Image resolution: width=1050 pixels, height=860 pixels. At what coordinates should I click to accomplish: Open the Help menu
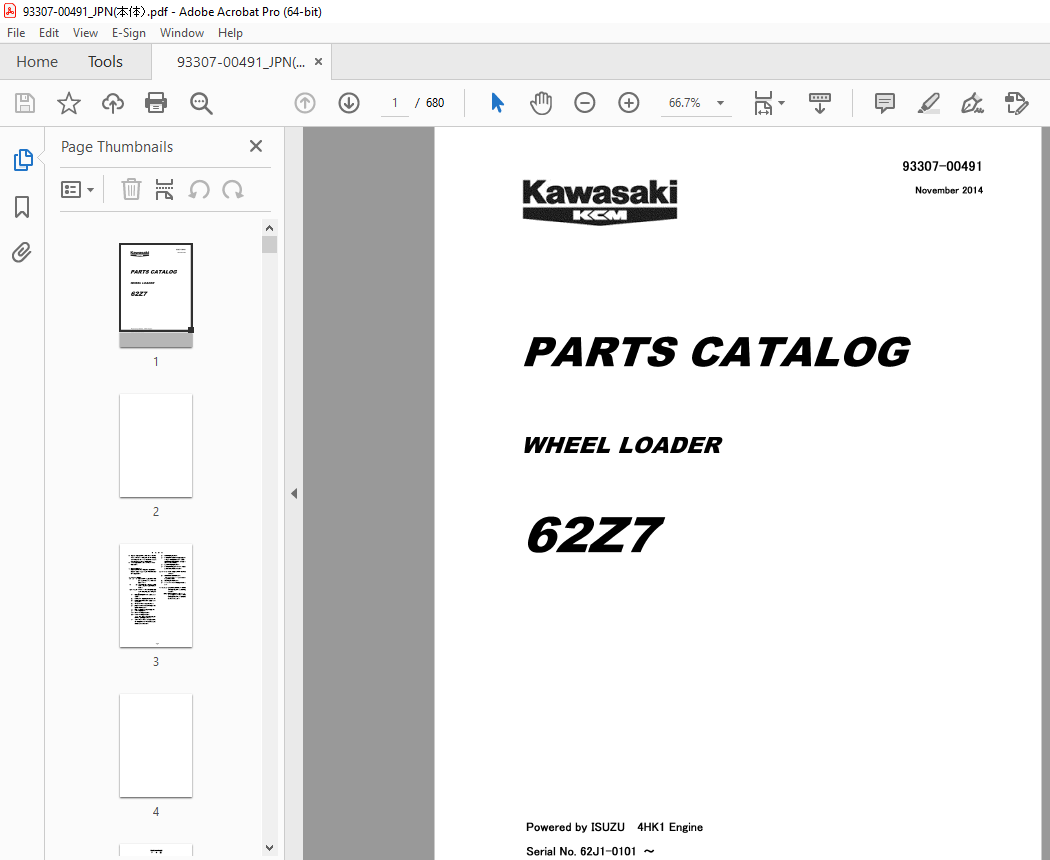pyautogui.click(x=230, y=33)
